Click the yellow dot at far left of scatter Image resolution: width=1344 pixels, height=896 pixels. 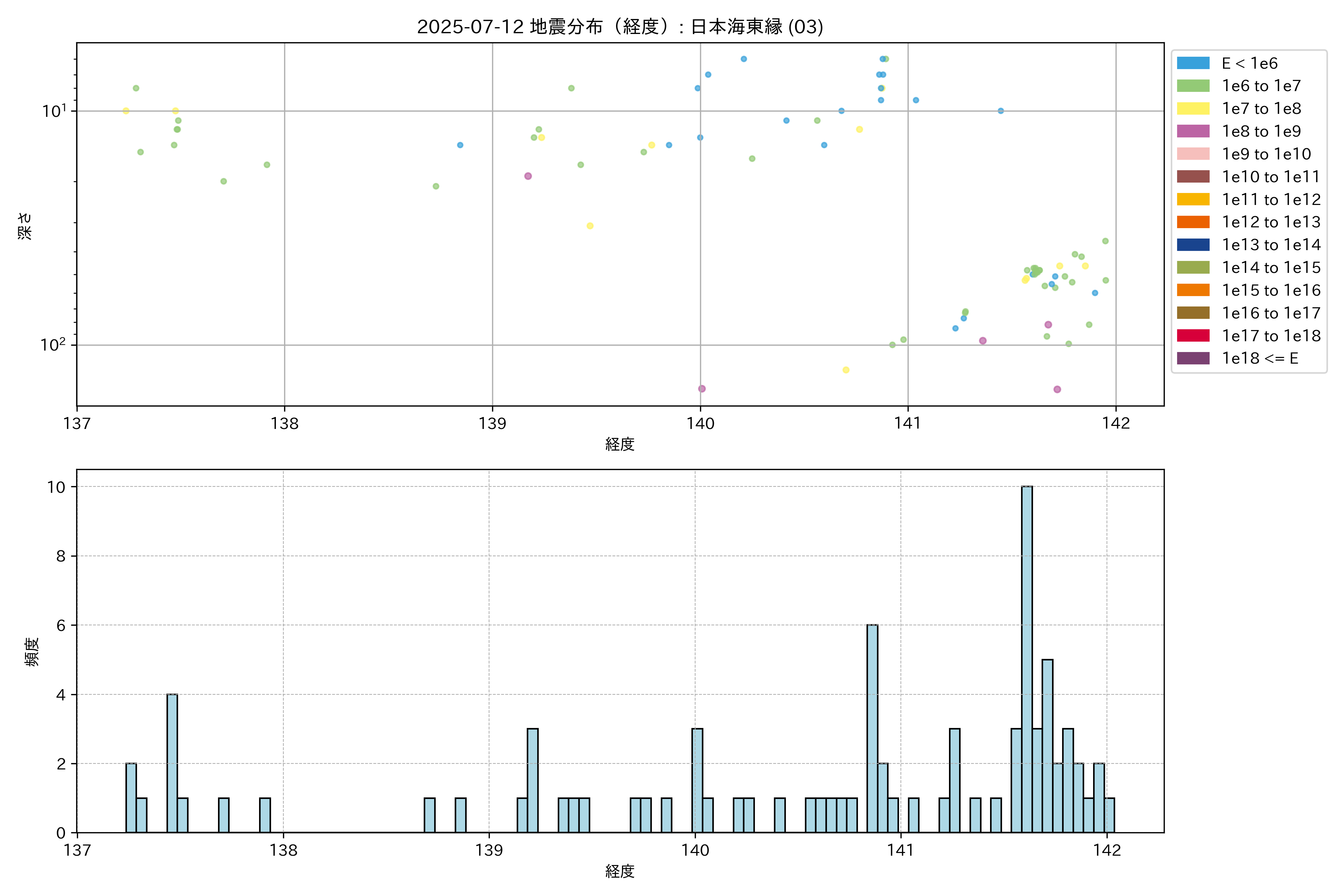[126, 111]
